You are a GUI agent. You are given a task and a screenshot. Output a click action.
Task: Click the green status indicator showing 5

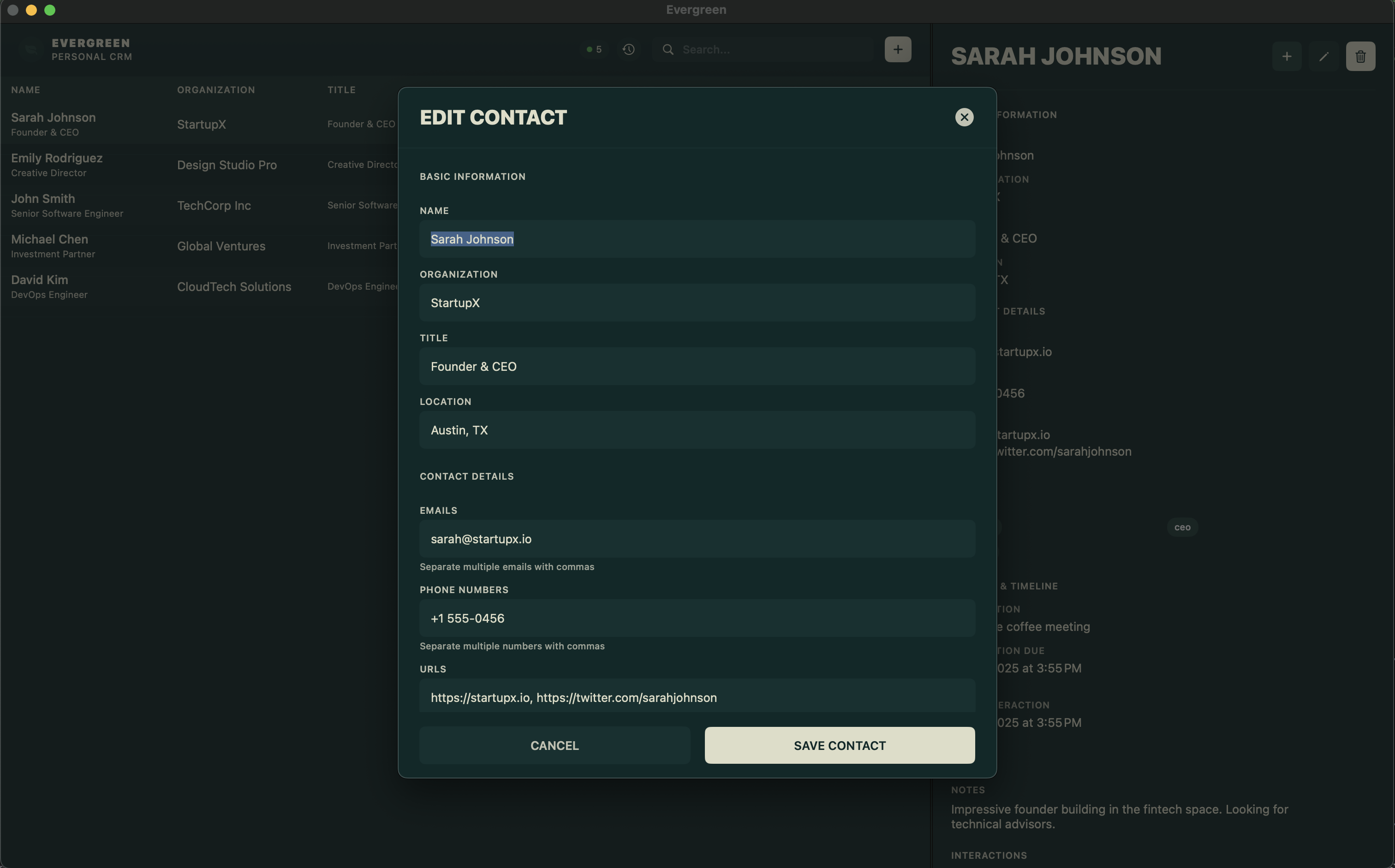(x=594, y=49)
